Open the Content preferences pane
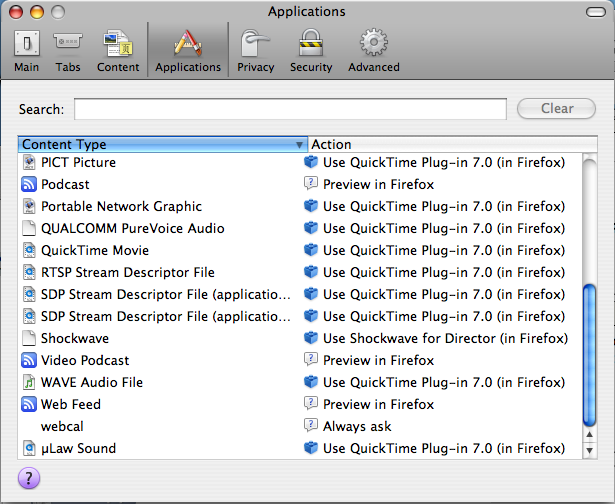The height and width of the screenshot is (504, 615). (118, 51)
